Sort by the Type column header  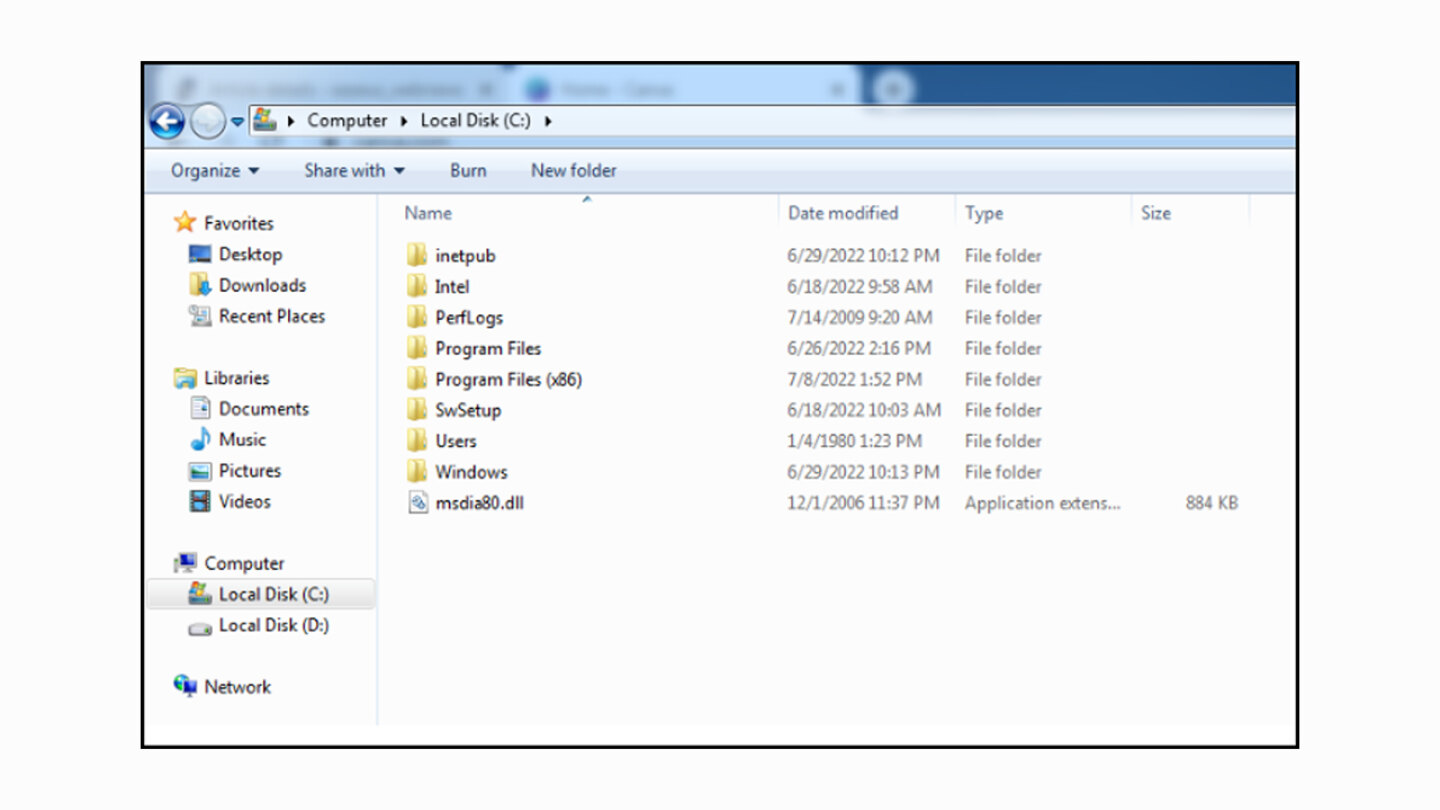coord(984,213)
